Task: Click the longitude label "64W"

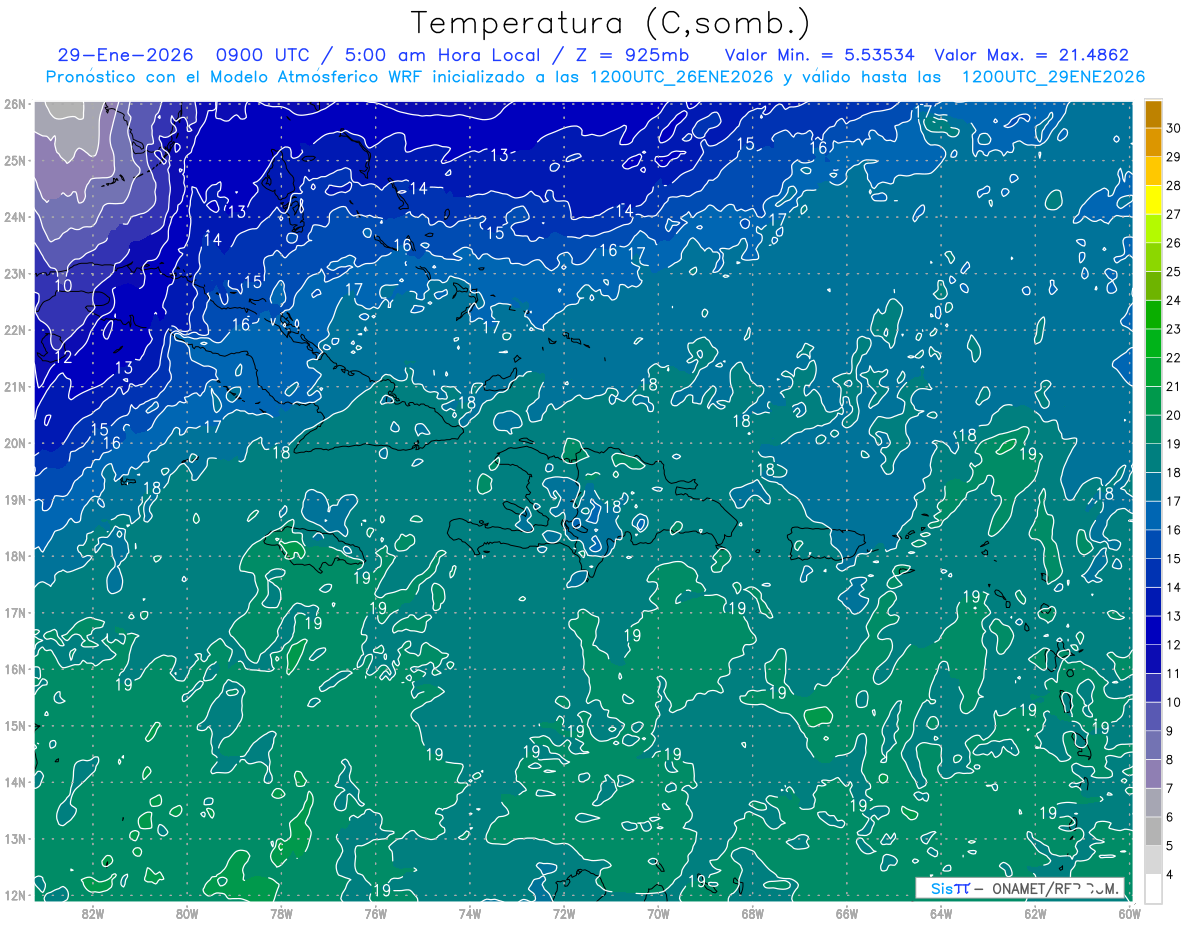Action: click(941, 912)
